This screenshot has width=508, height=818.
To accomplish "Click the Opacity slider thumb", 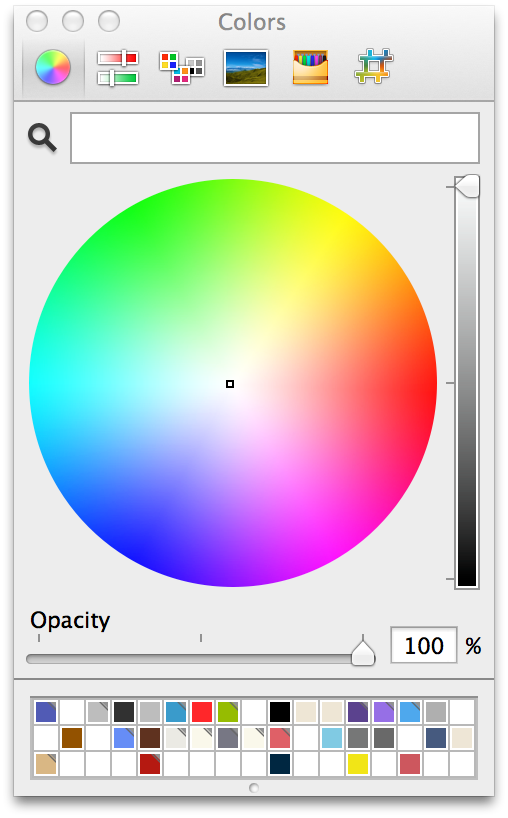I will (x=363, y=652).
